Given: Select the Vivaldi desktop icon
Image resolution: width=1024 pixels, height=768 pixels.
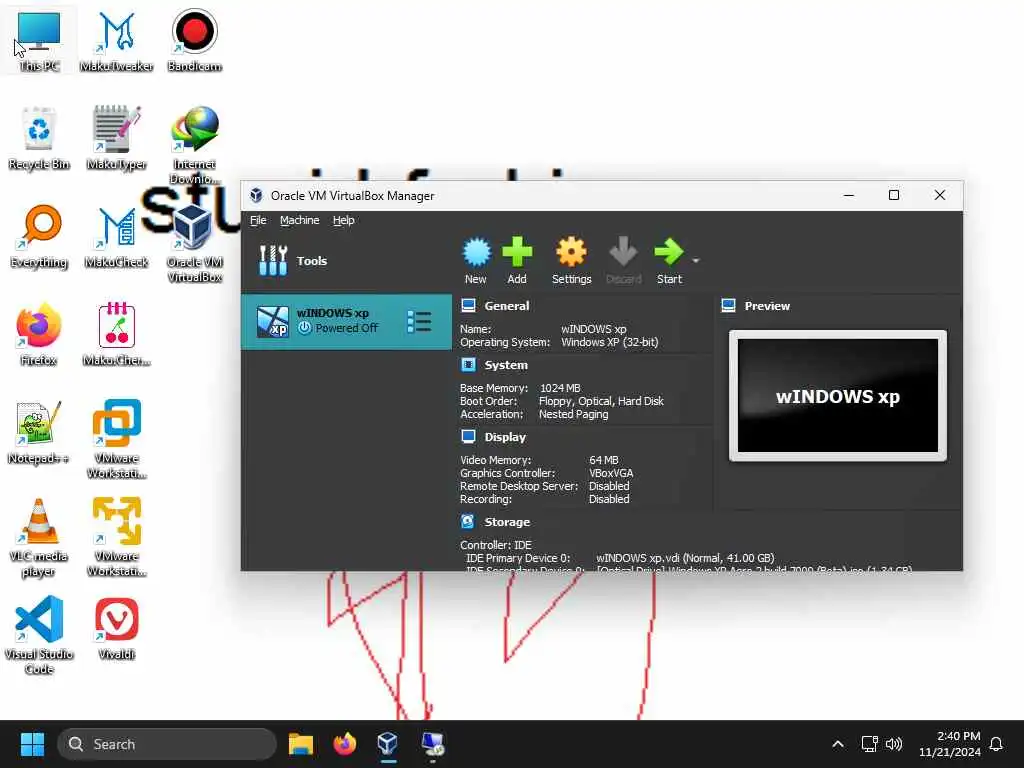Looking at the screenshot, I should [116, 628].
